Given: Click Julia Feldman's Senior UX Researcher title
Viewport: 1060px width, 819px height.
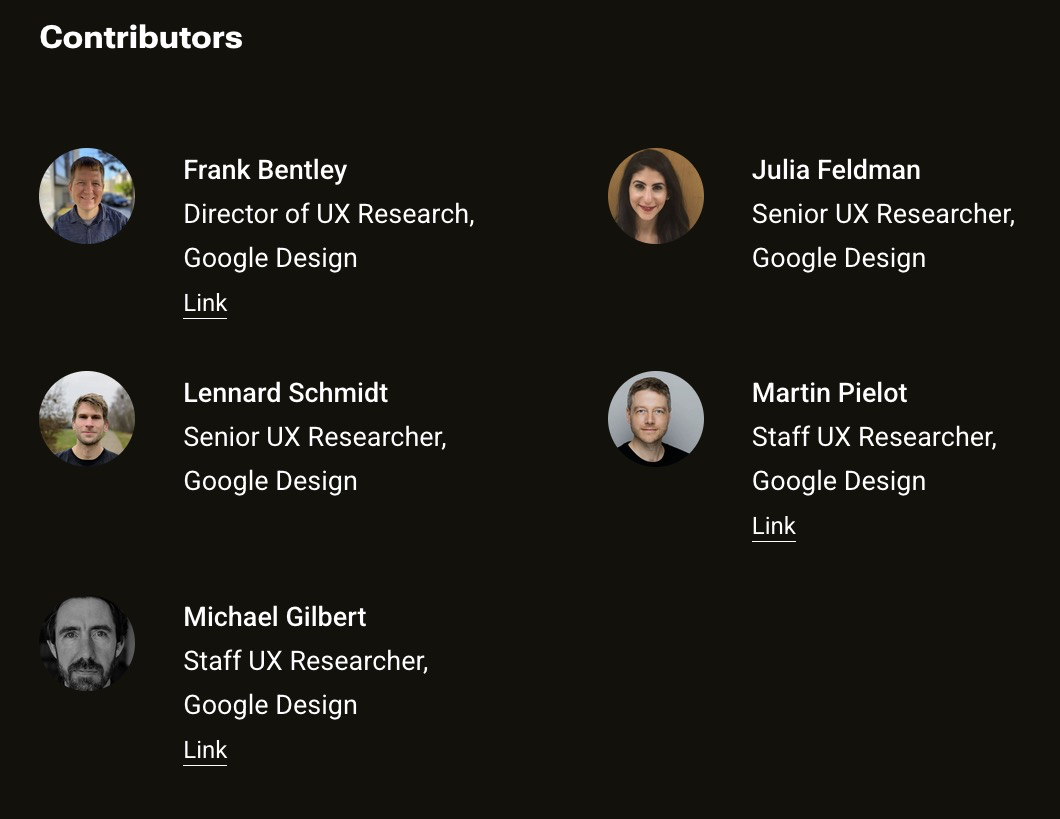Looking at the screenshot, I should pos(884,214).
